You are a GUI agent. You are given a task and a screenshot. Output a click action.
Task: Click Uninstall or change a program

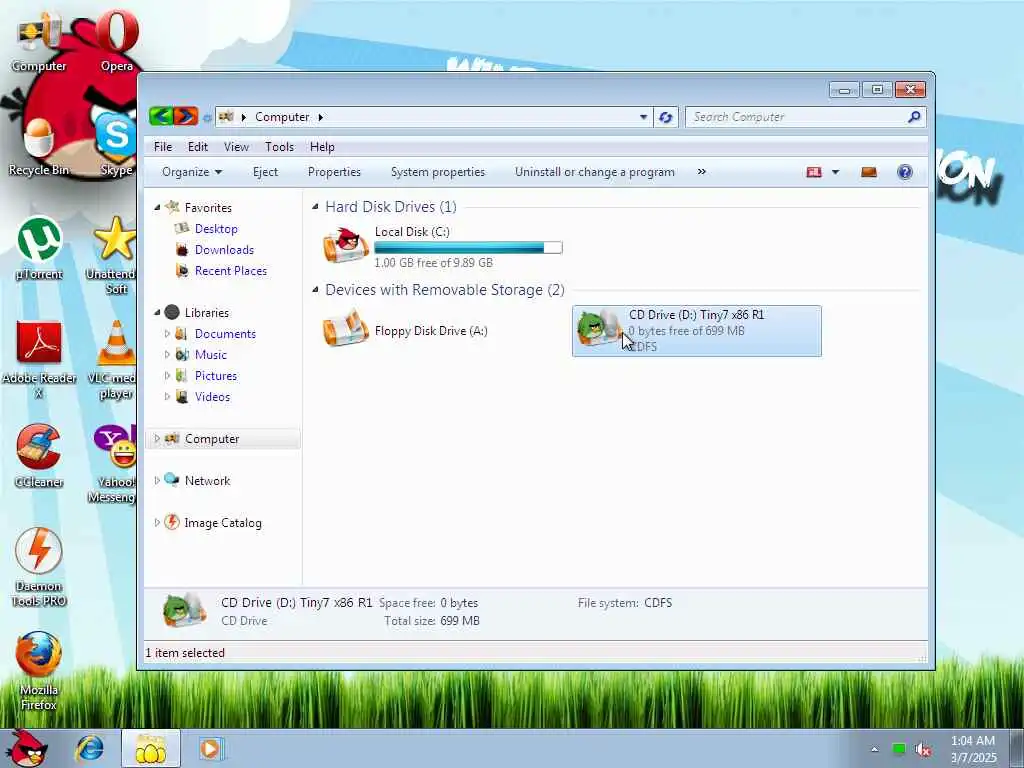(x=594, y=172)
